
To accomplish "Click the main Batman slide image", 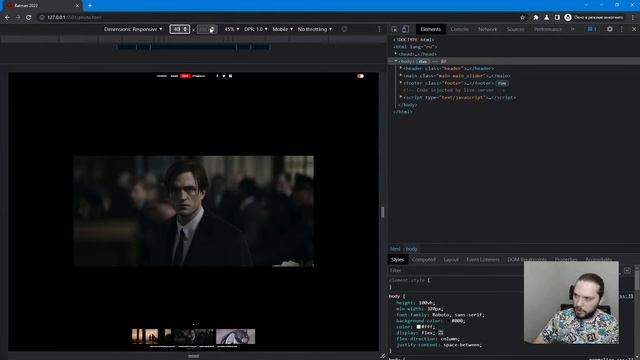I will point(193,211).
